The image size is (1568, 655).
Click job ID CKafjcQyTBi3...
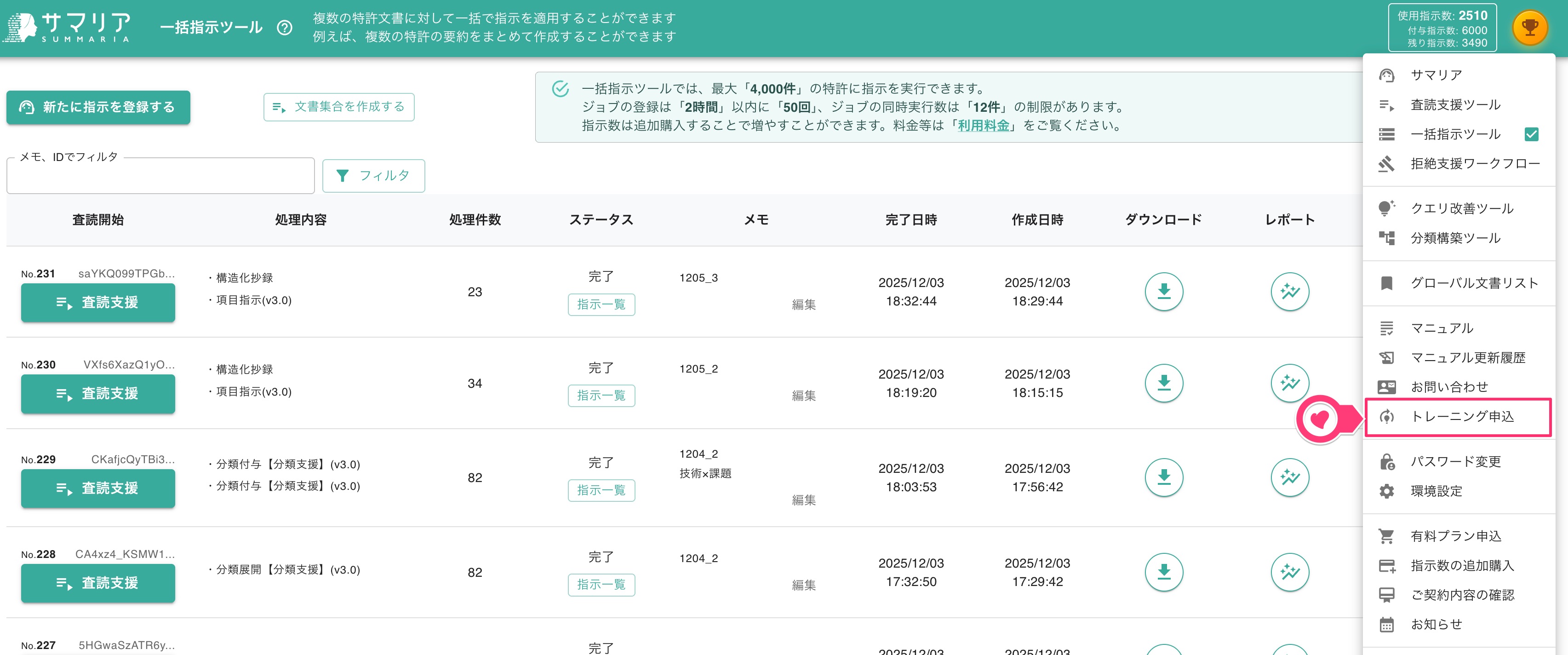point(133,459)
